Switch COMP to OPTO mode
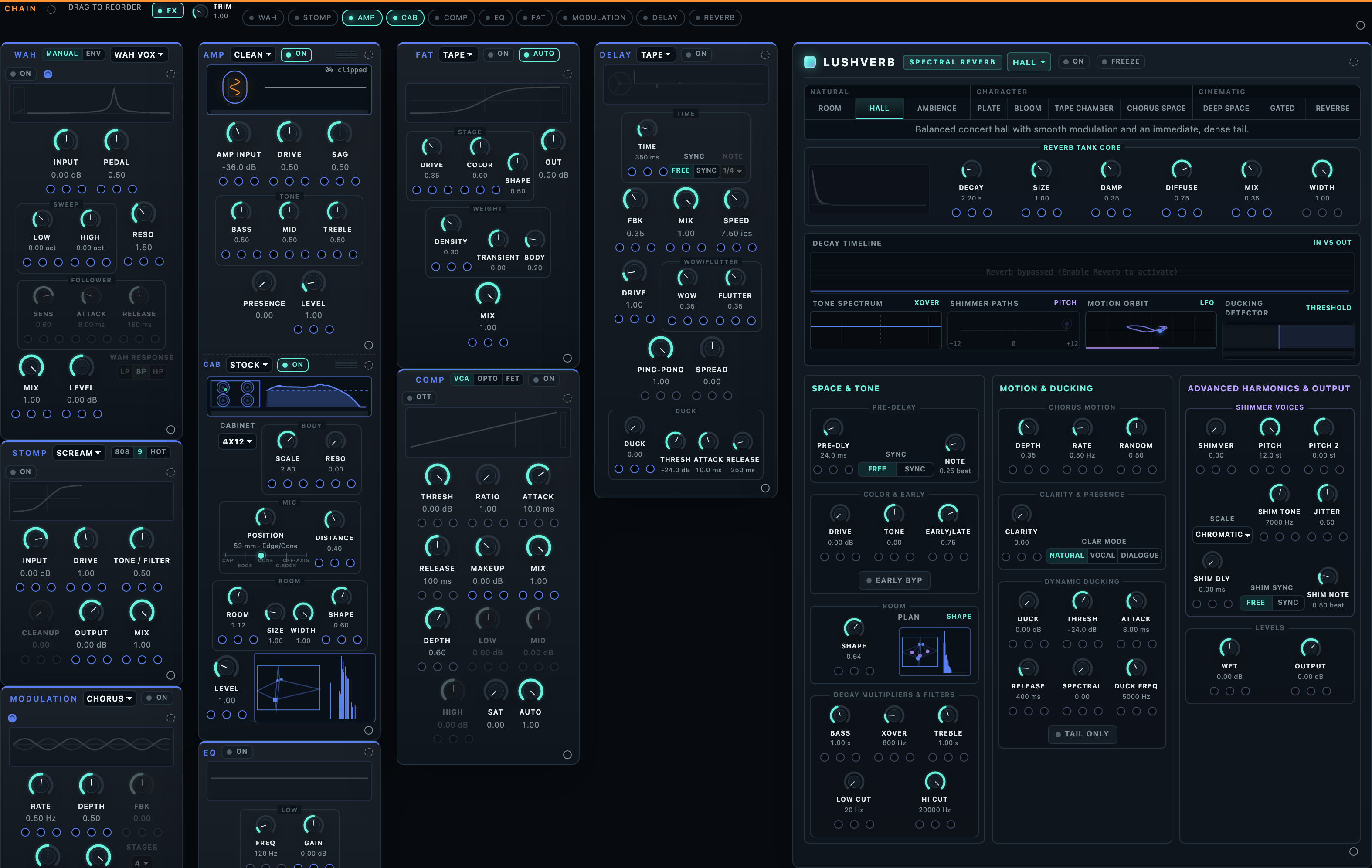The image size is (1372, 868). 487,379
